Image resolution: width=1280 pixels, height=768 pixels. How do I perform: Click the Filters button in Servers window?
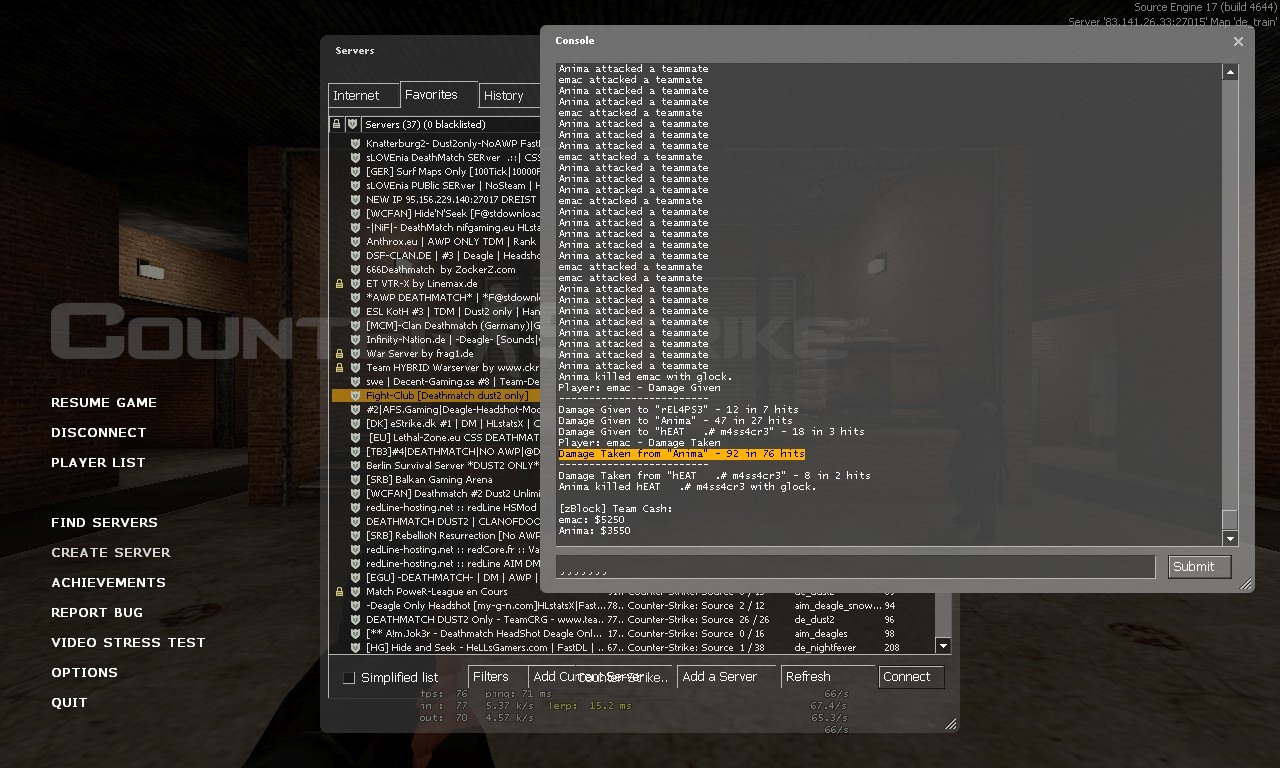[x=496, y=677]
